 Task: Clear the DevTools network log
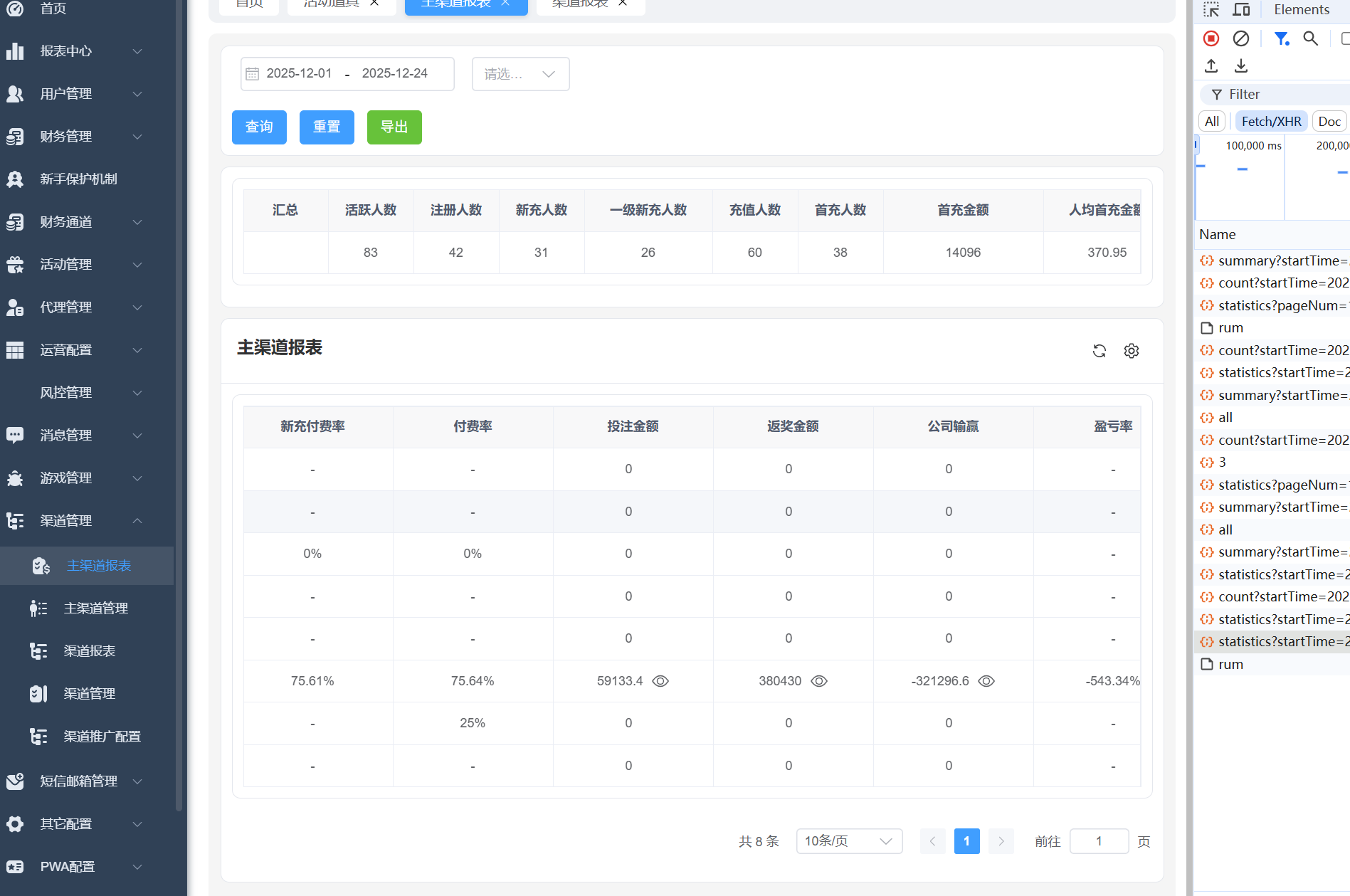tap(1241, 38)
